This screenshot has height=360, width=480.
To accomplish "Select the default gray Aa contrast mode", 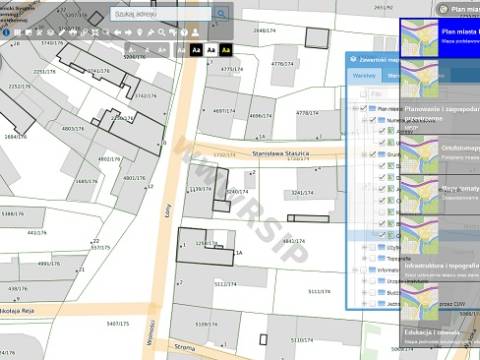I will coord(181,50).
